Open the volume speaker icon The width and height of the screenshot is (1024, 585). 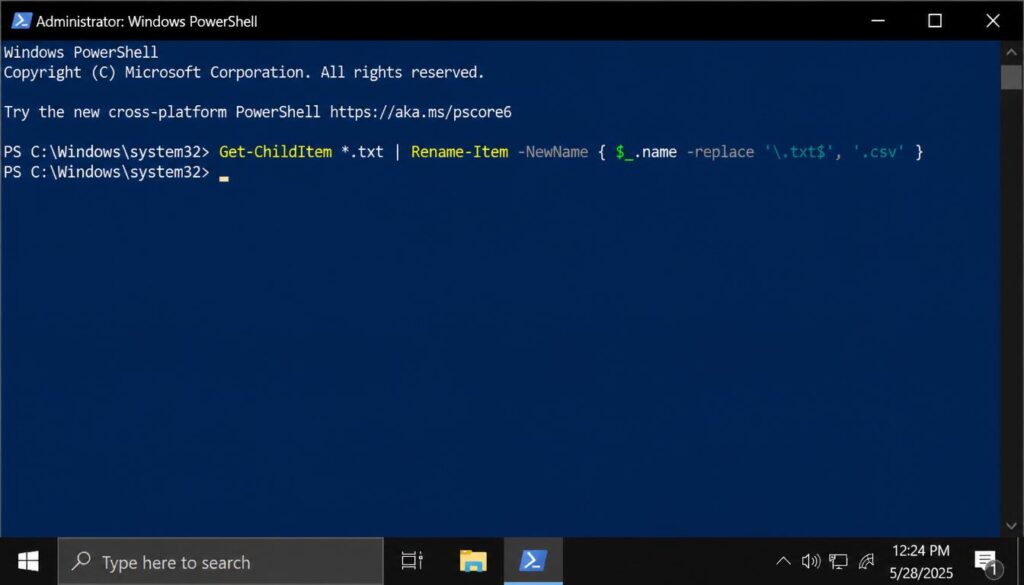[x=810, y=561]
